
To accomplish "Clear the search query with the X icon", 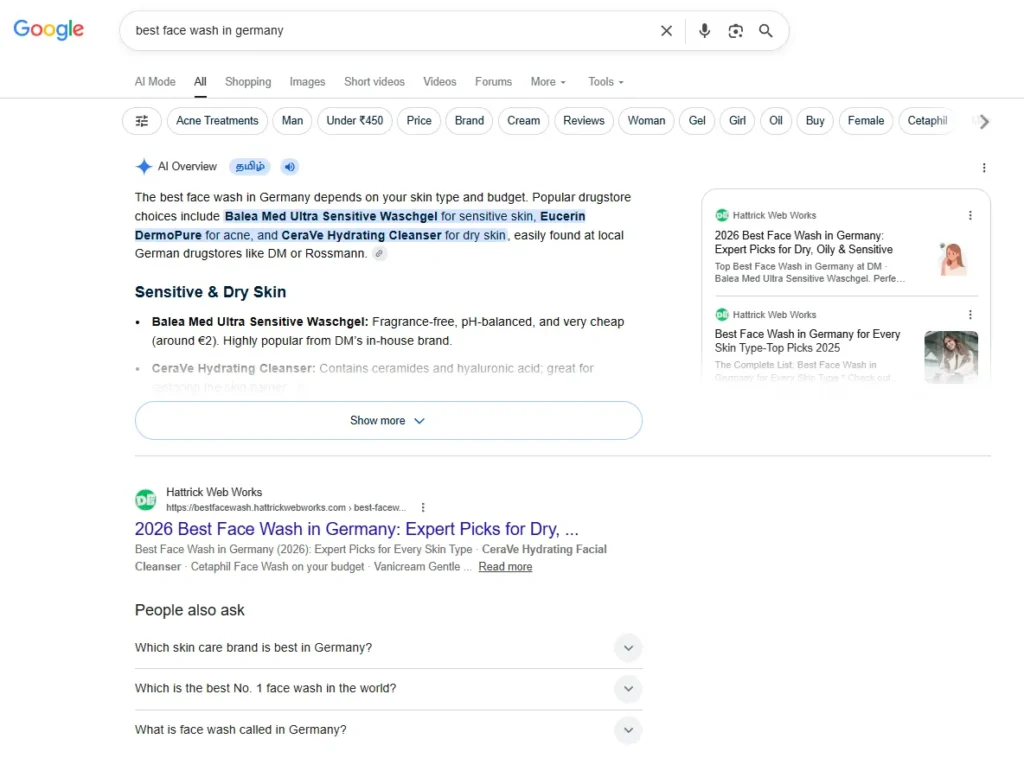I will [666, 31].
